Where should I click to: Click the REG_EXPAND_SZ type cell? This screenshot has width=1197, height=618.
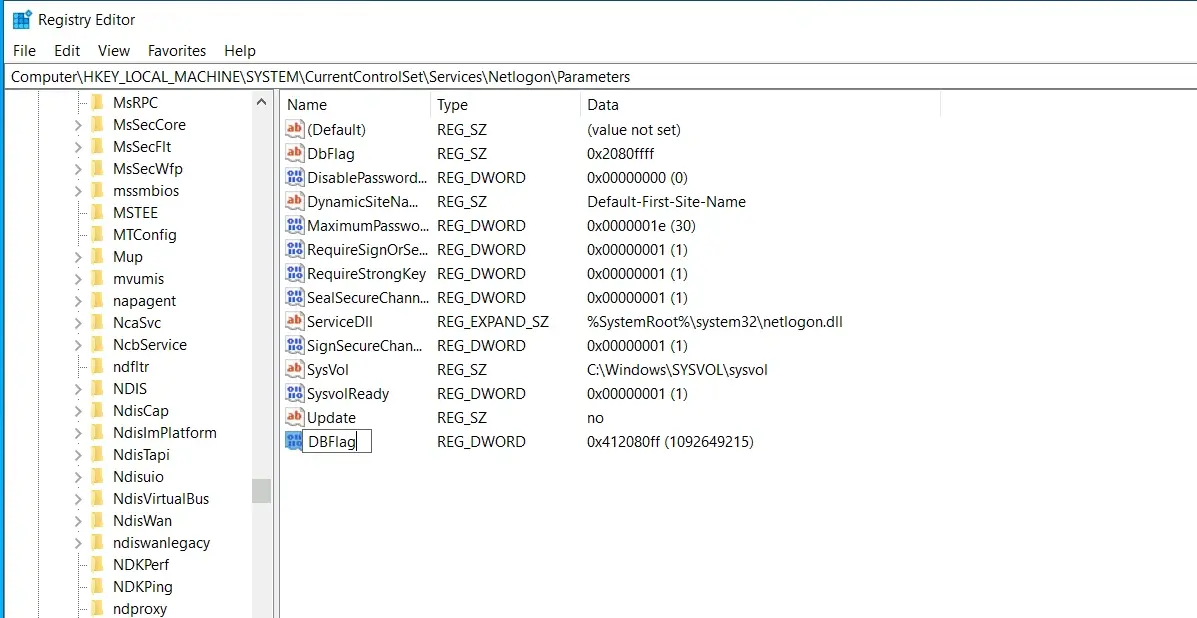point(492,321)
